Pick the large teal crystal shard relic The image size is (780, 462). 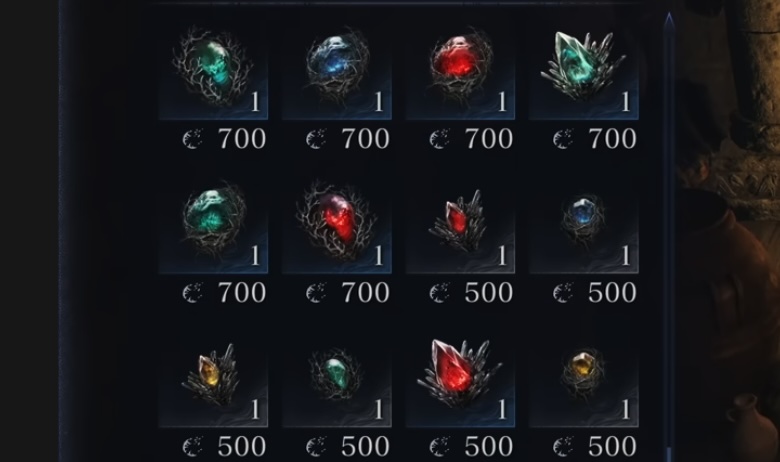(584, 68)
